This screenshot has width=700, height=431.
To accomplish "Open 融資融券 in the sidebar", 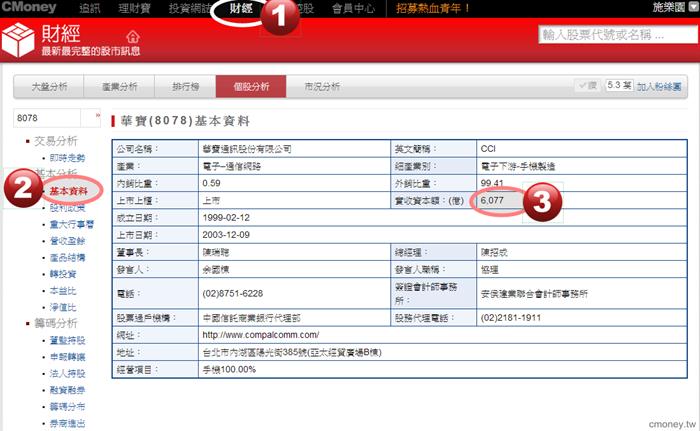I will pyautogui.click(x=67, y=390).
